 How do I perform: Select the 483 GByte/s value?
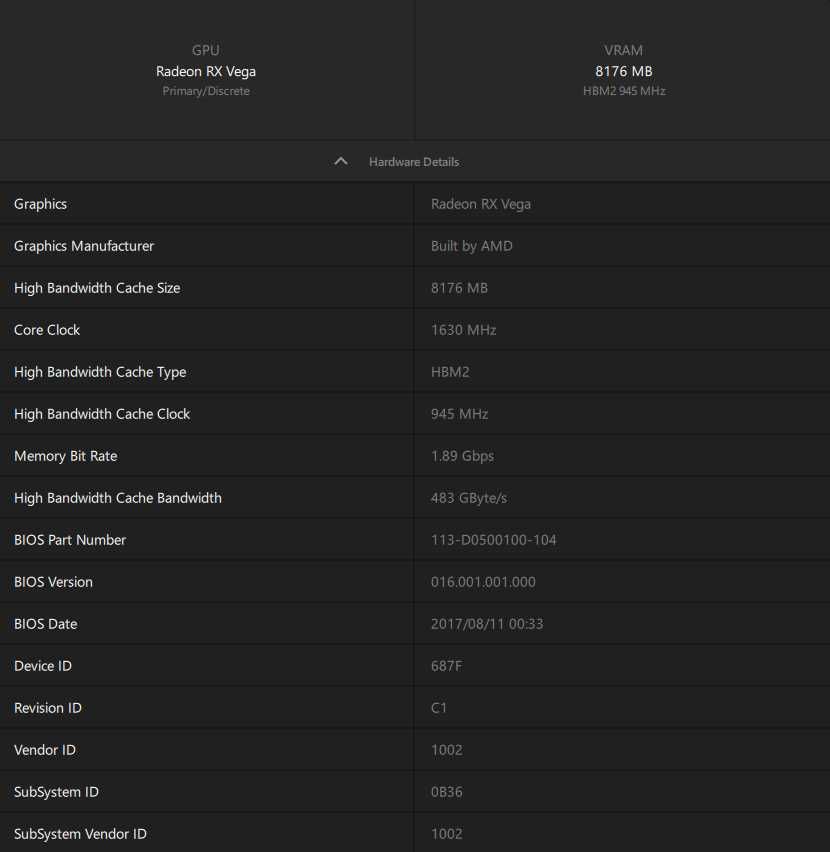click(x=469, y=498)
